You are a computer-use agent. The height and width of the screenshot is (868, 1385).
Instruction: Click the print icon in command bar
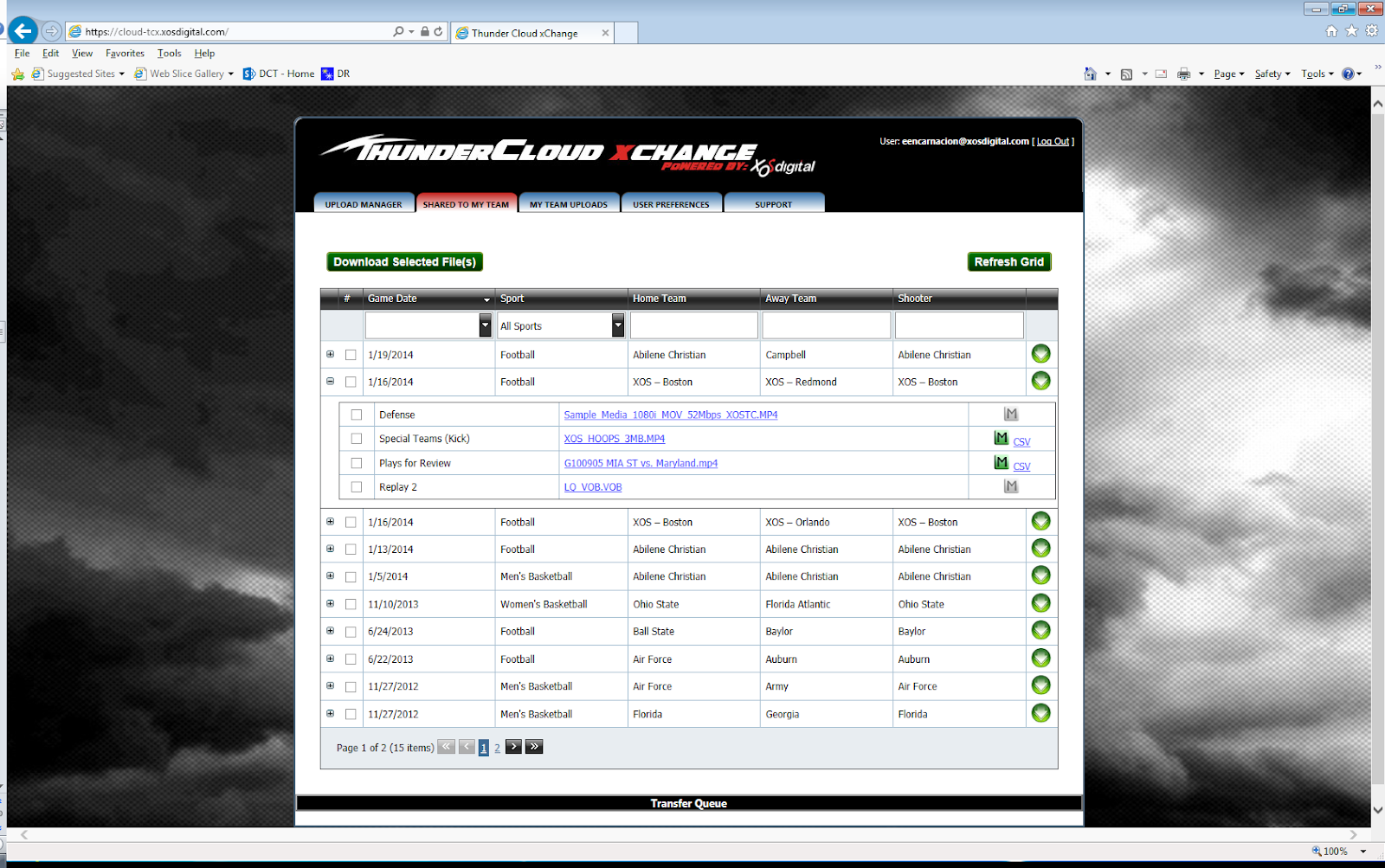[1184, 74]
